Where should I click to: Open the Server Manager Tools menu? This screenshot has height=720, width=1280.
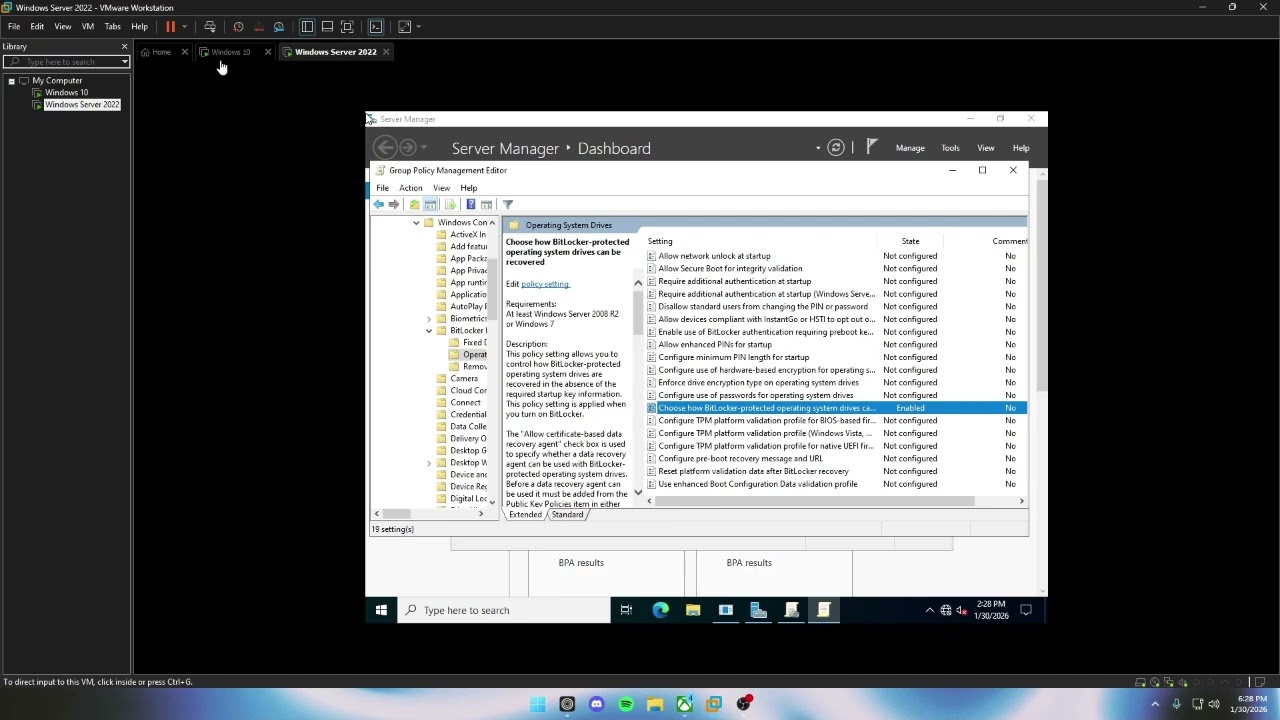click(x=950, y=148)
